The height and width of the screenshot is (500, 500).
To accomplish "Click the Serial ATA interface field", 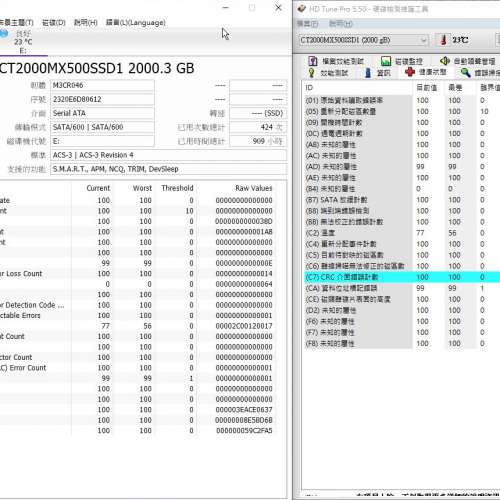I will [102, 113].
